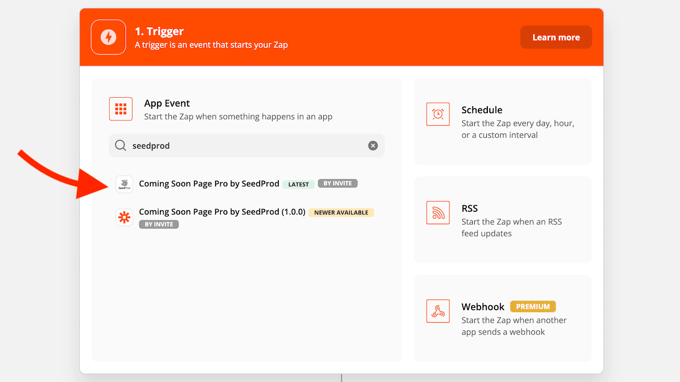This screenshot has height=382, width=680.
Task: Click 'Start the Zap when an RSS feed updates'
Action: click(512, 228)
